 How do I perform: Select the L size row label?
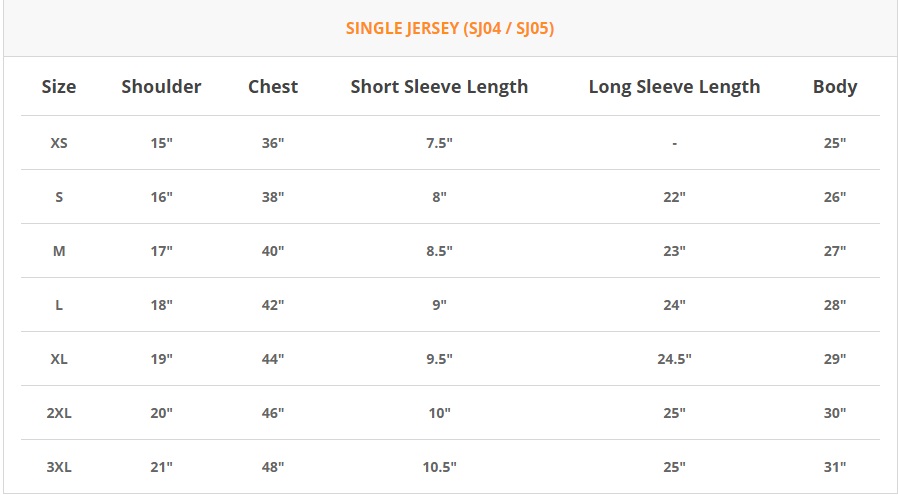click(59, 305)
